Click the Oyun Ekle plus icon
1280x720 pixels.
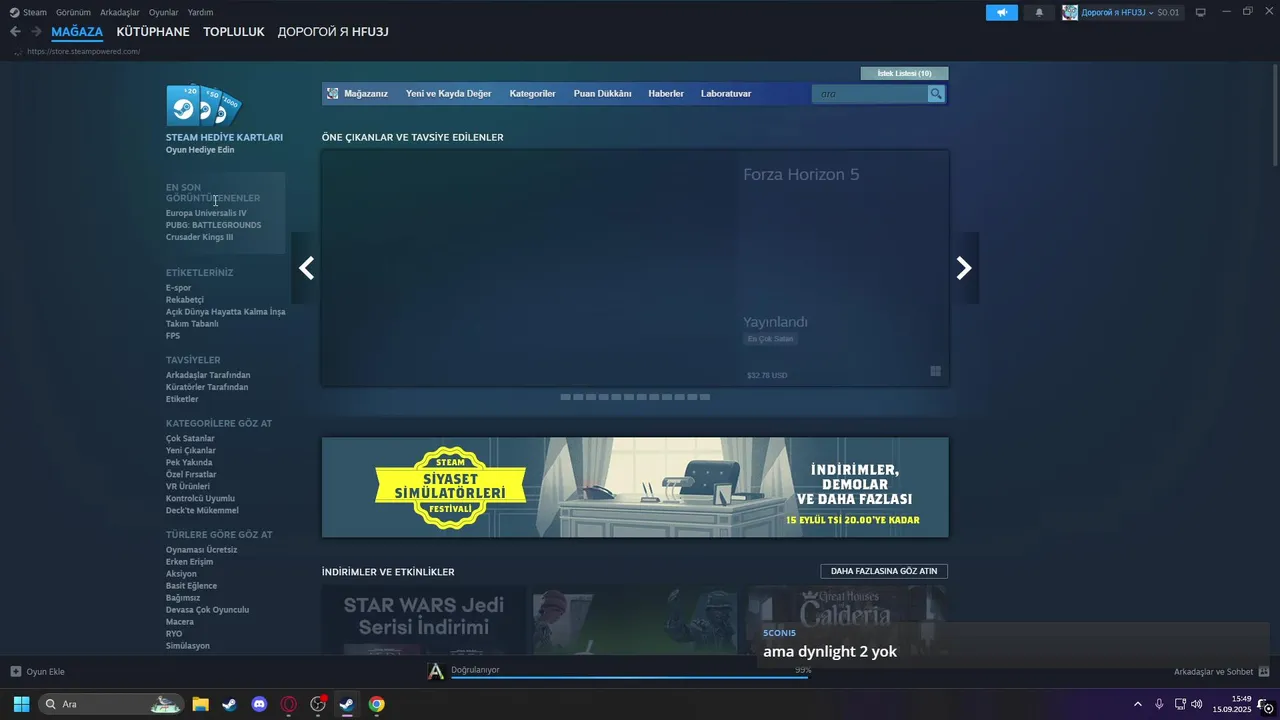[x=15, y=671]
